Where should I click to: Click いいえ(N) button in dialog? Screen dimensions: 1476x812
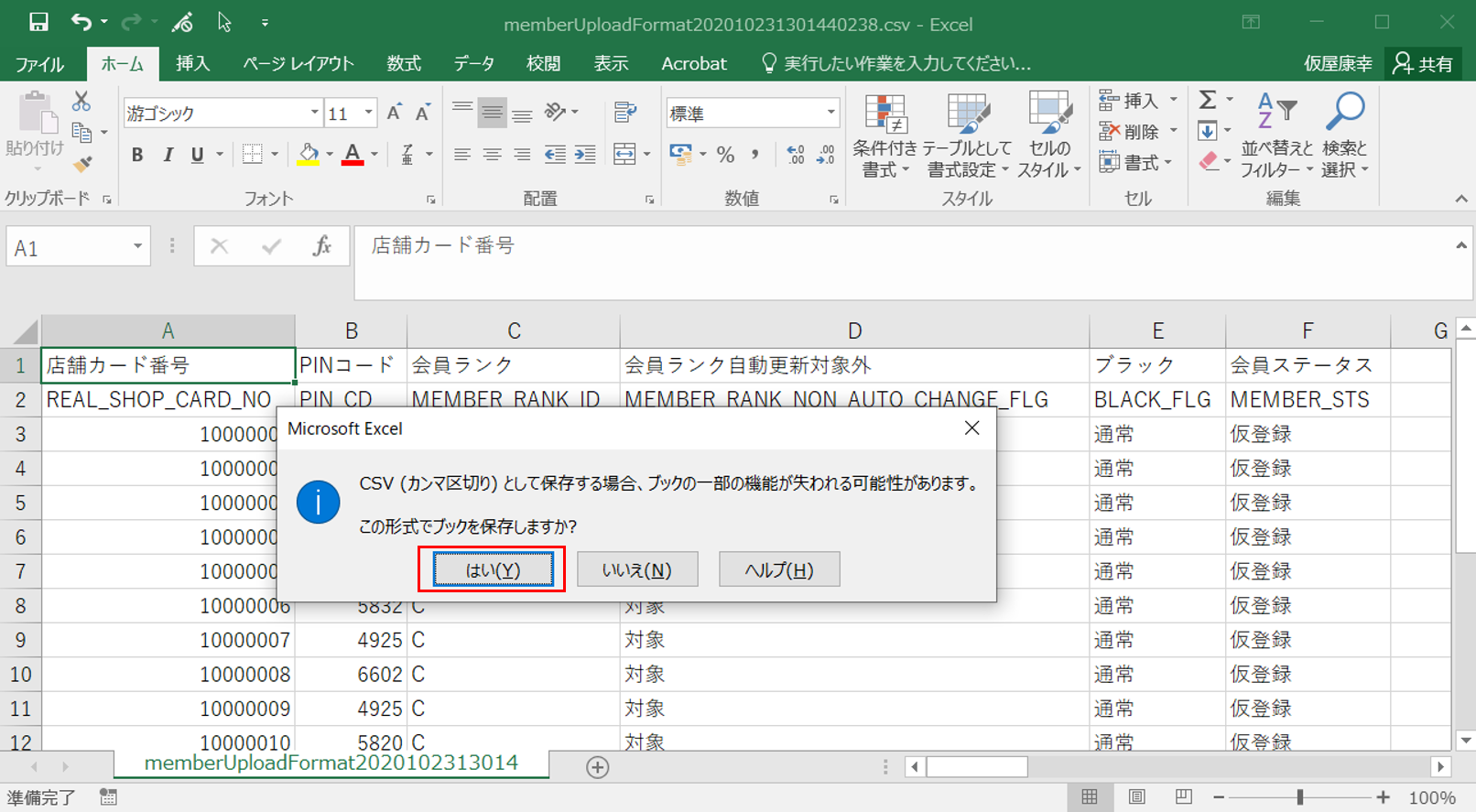pos(636,569)
